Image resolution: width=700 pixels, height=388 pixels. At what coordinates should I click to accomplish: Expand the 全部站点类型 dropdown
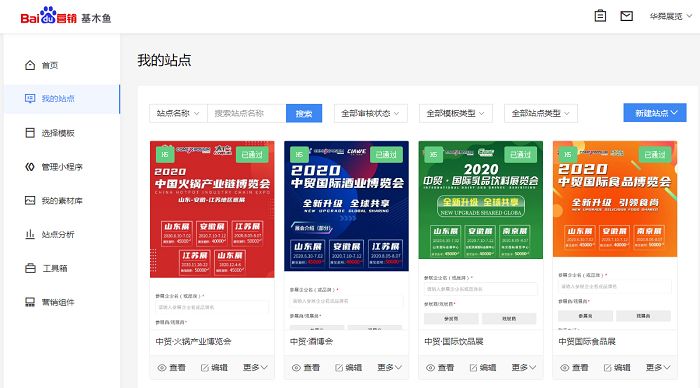click(x=541, y=113)
